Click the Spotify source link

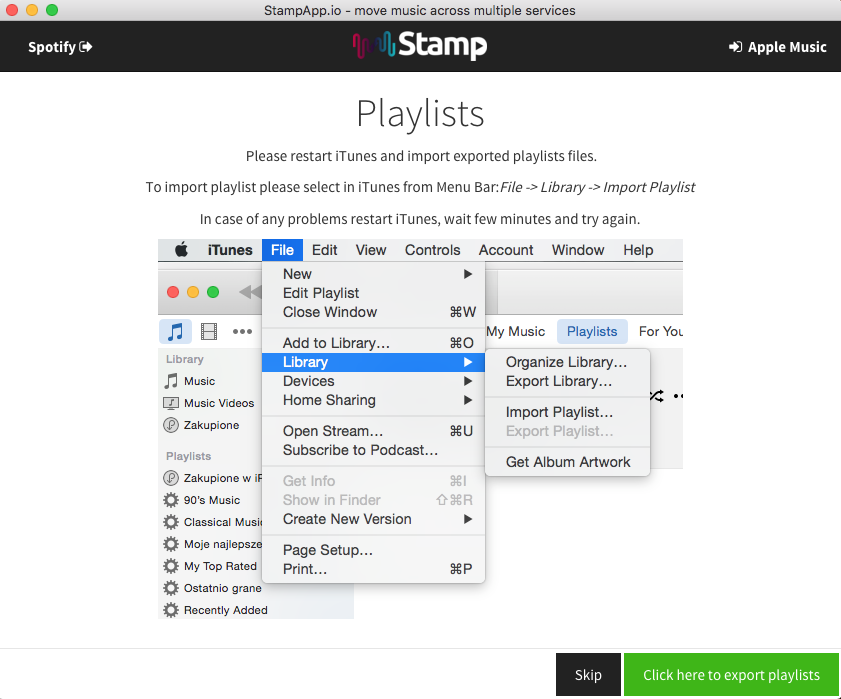tap(60, 47)
